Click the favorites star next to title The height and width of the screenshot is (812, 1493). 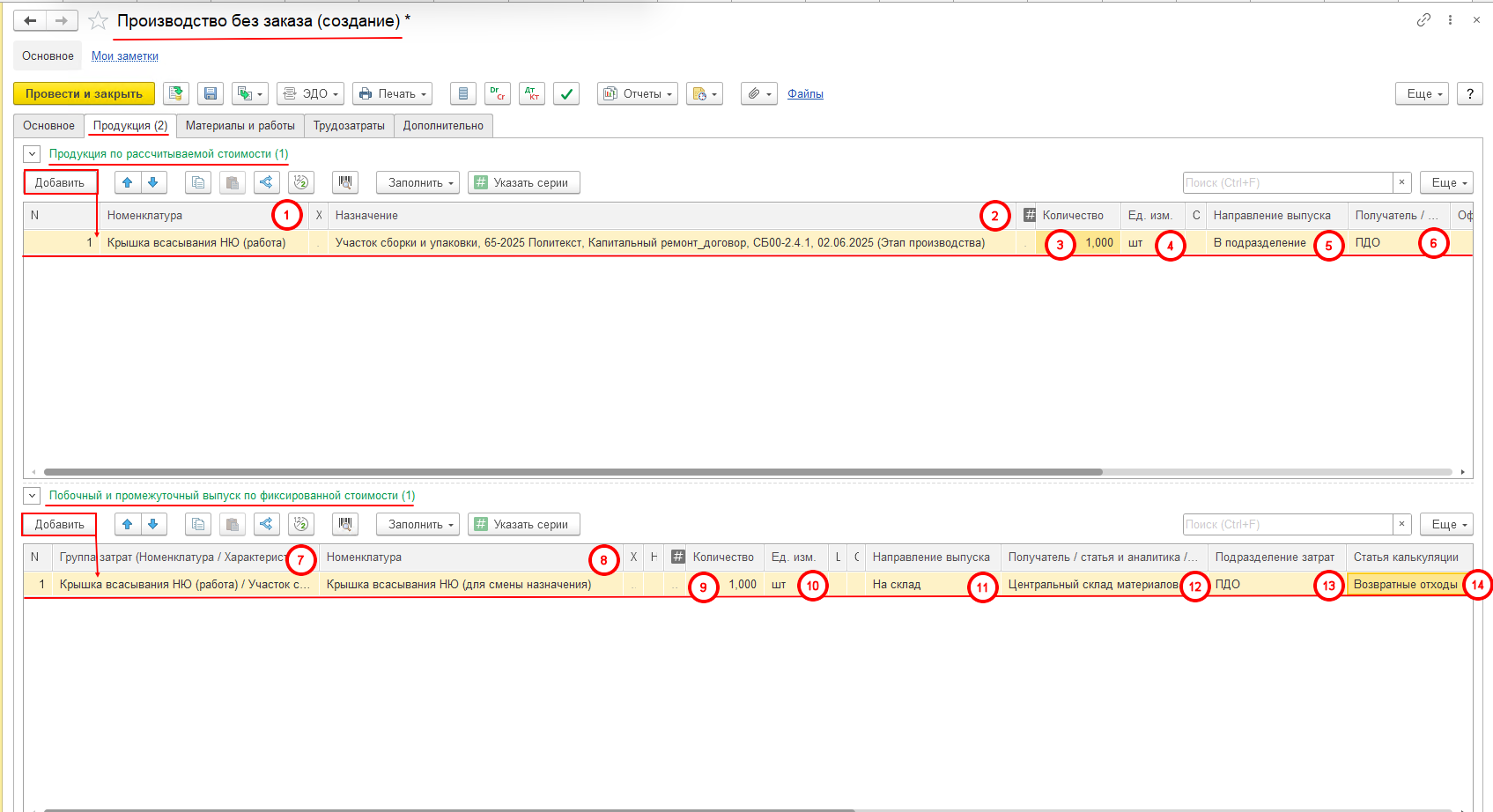98,21
